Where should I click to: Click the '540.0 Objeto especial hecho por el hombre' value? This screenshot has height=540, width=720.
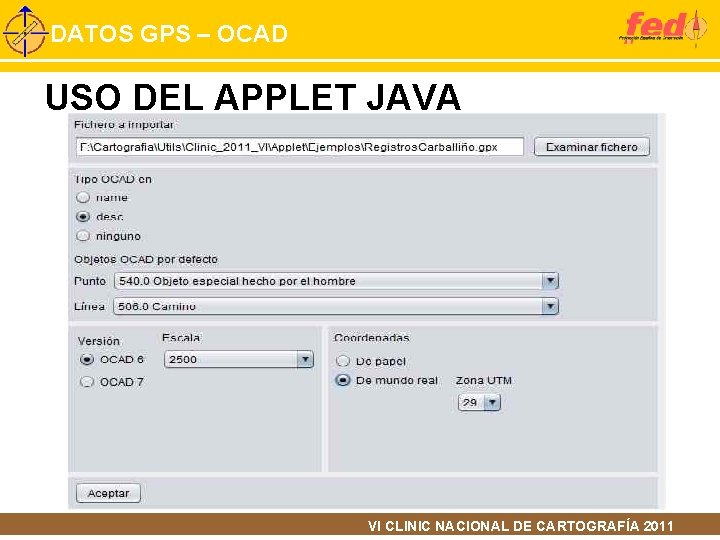[237, 281]
